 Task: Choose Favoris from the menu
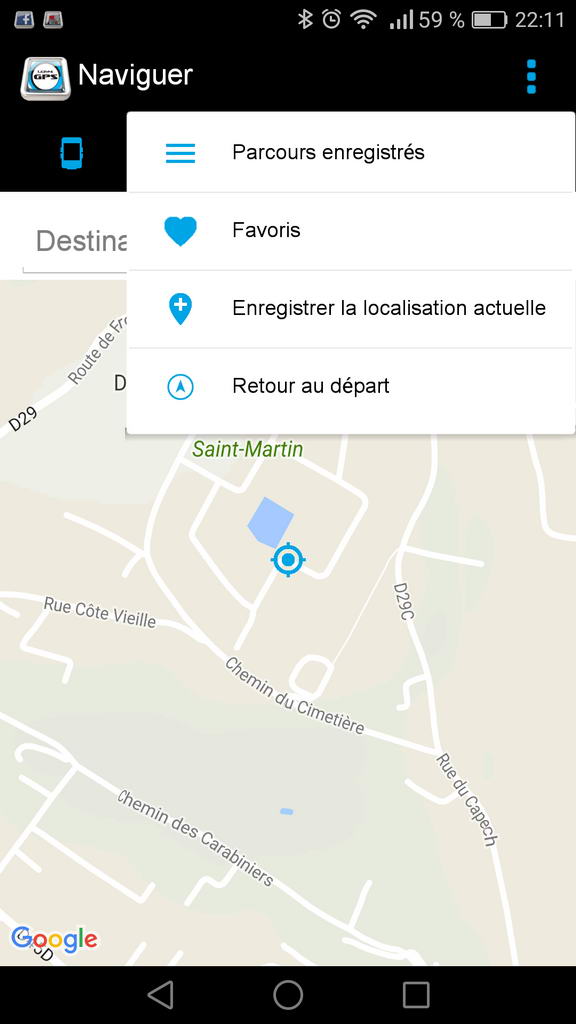351,231
